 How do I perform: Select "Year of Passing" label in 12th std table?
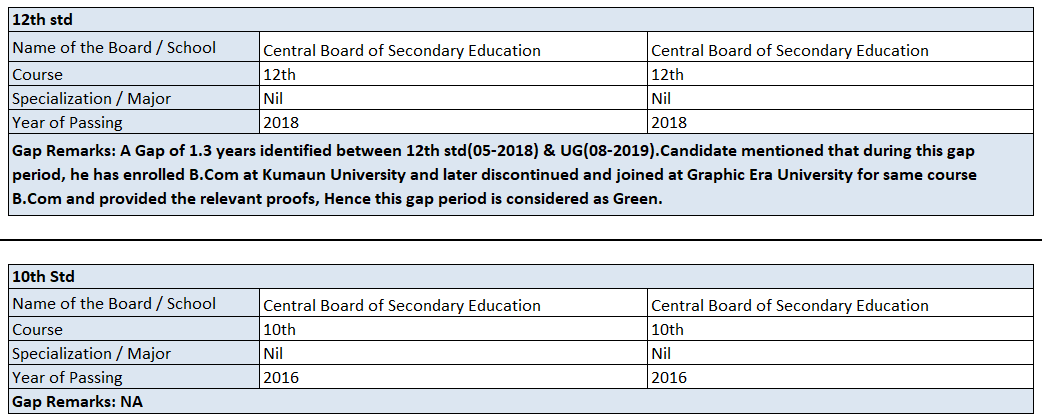tap(67, 122)
